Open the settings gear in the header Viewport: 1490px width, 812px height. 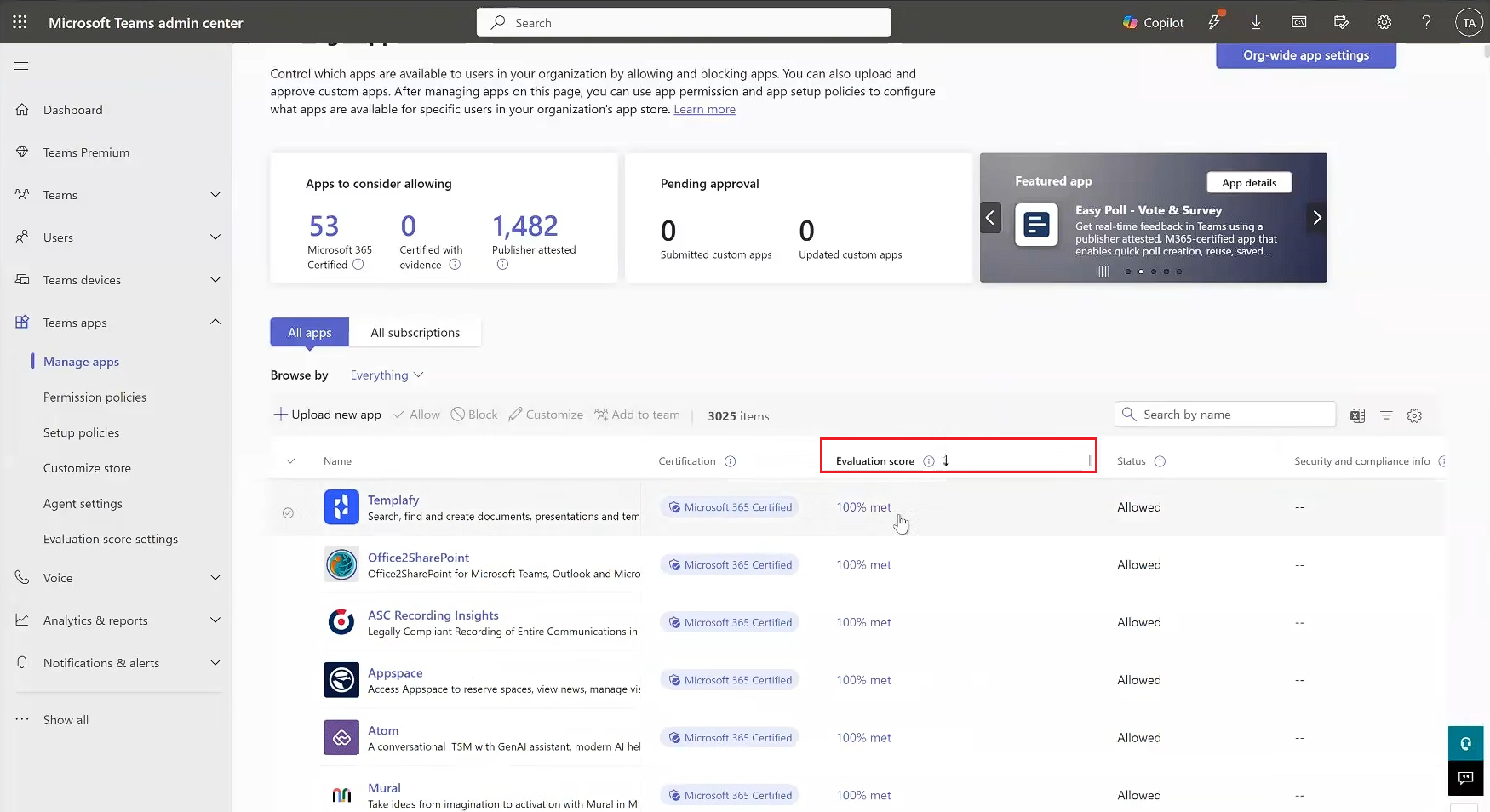point(1384,23)
